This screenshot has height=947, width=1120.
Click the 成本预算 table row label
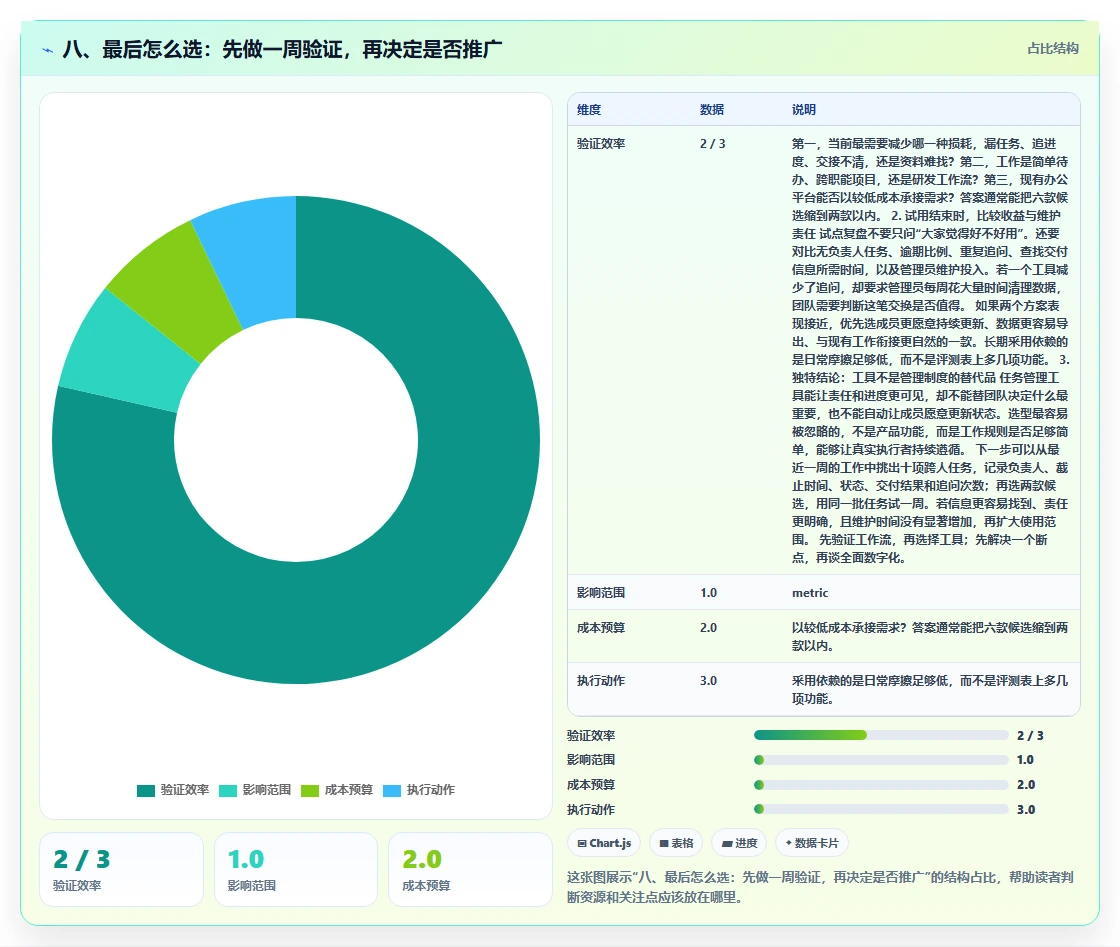point(601,628)
